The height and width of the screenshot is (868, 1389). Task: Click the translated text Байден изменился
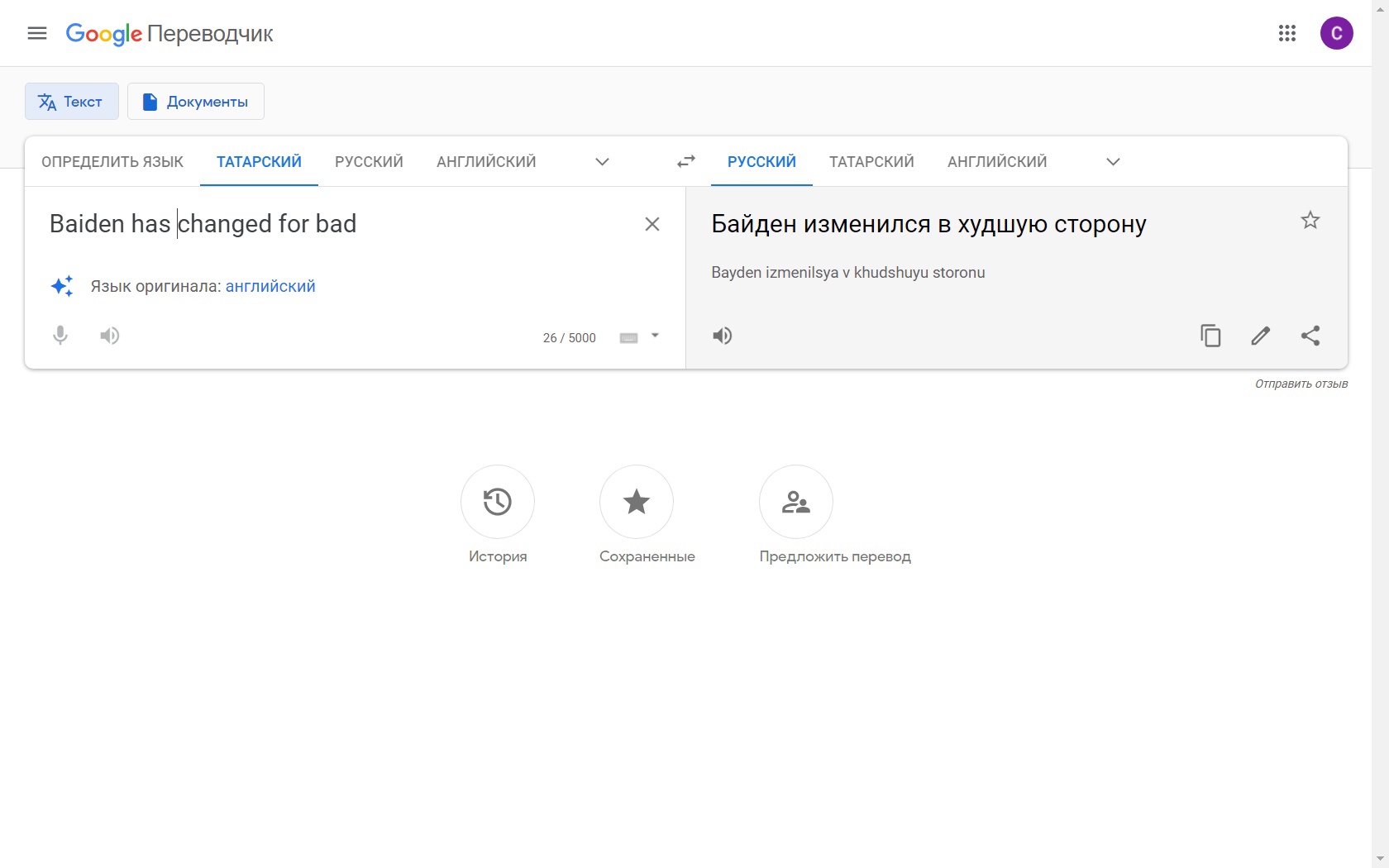[928, 224]
